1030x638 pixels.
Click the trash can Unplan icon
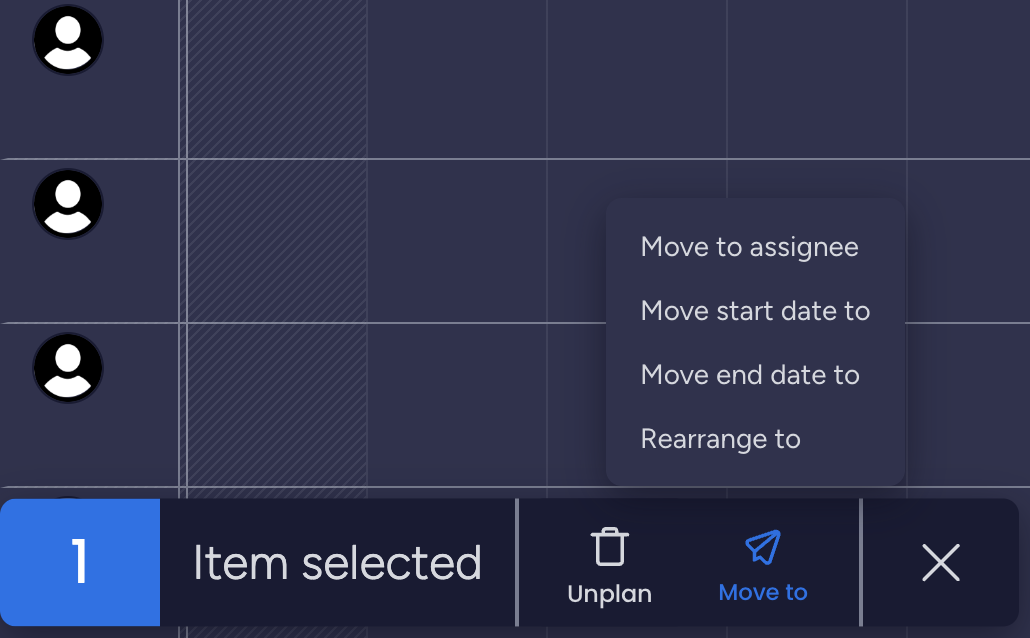(x=609, y=548)
